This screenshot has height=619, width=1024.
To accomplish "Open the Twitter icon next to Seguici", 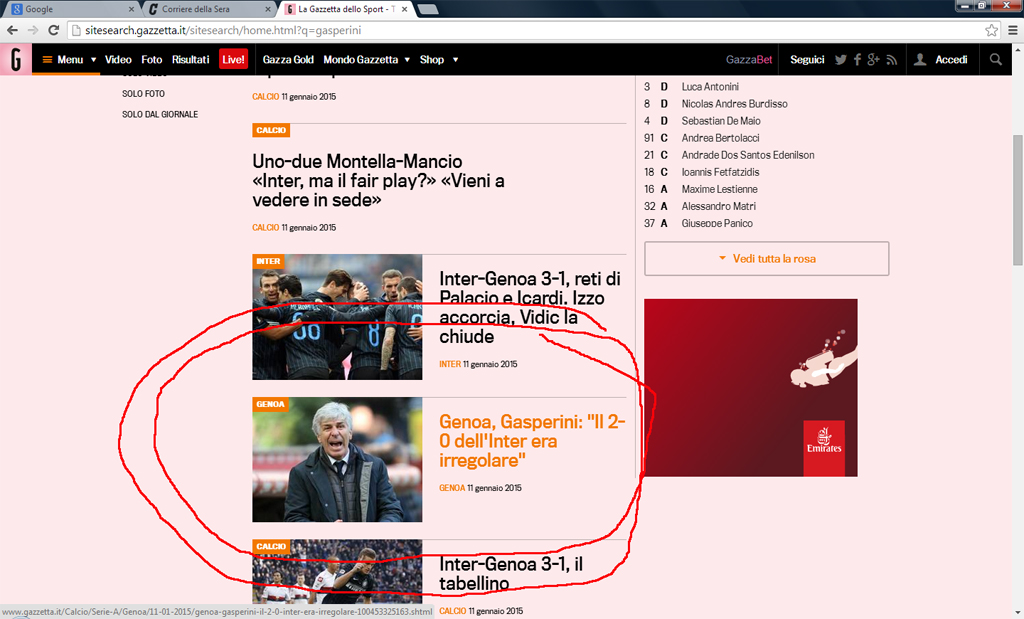I will (x=840, y=59).
